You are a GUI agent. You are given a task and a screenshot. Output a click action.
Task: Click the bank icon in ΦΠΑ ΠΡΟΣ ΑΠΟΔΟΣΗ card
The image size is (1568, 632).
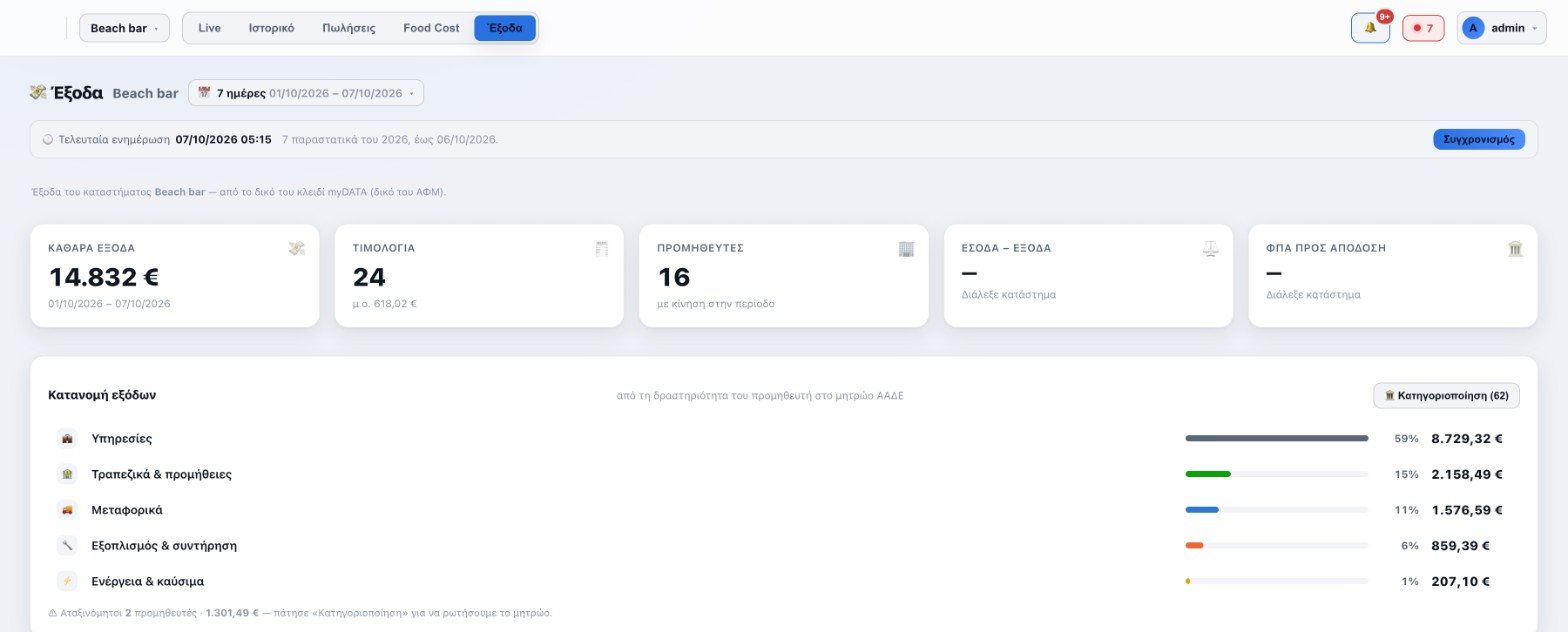tap(1515, 248)
